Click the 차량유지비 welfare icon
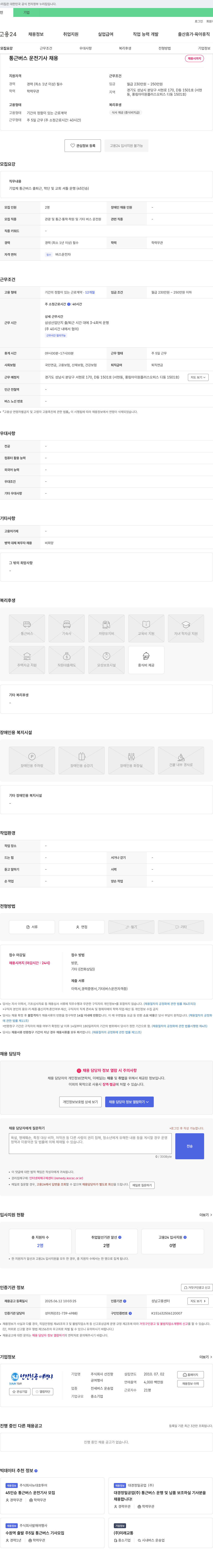Screen dimensions: 213x1568 click(106, 628)
